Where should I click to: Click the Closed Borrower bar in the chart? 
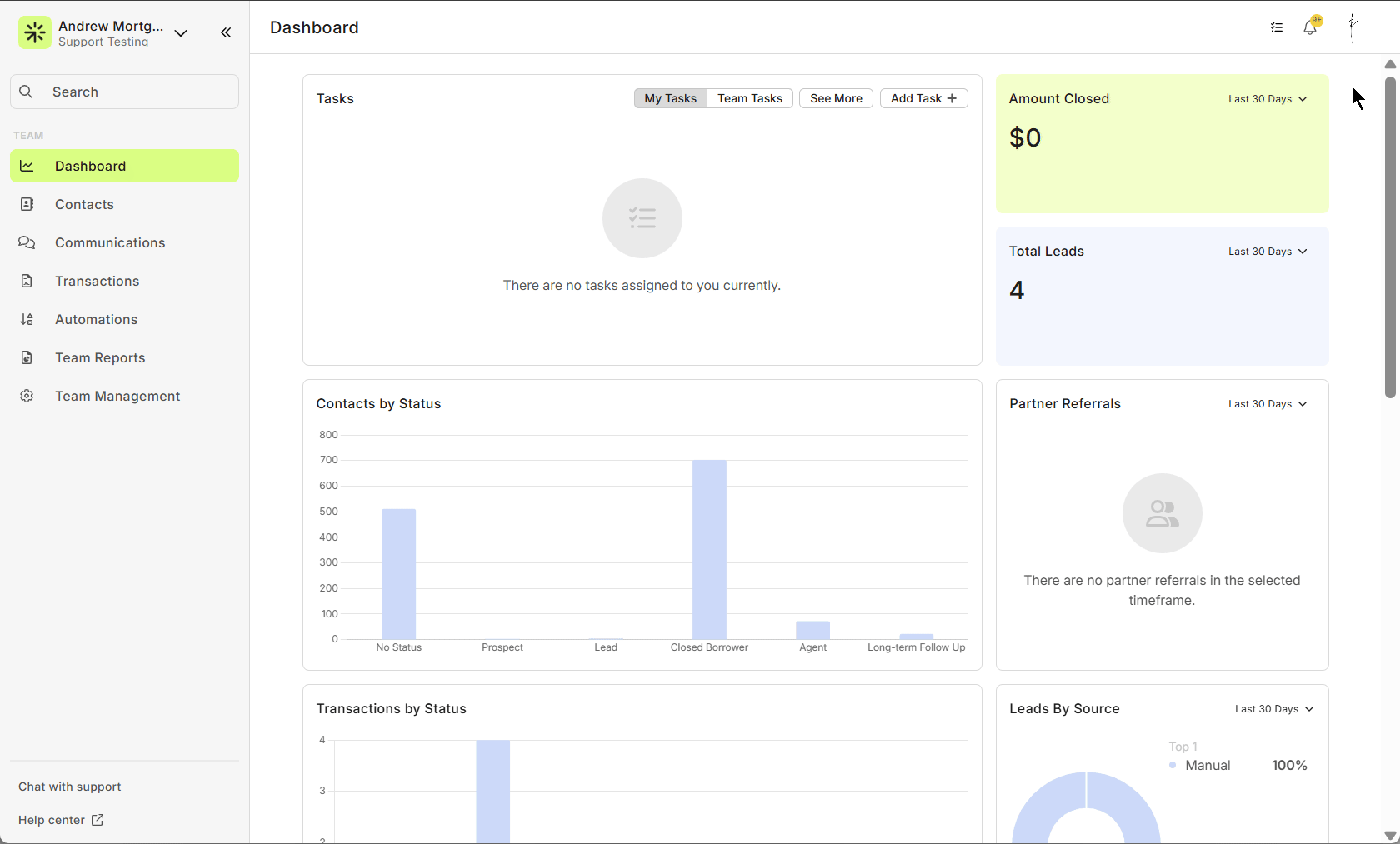point(709,550)
